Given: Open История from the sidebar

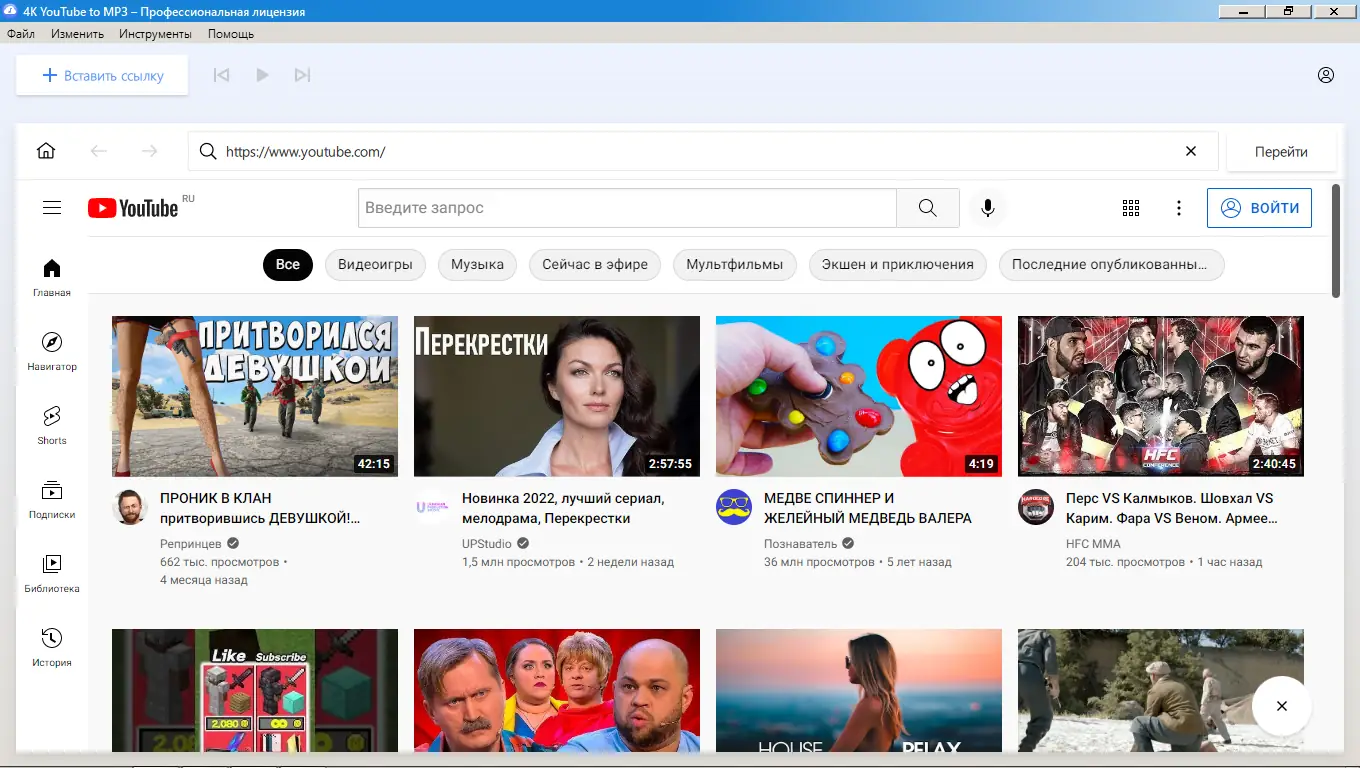Looking at the screenshot, I should coord(51,643).
